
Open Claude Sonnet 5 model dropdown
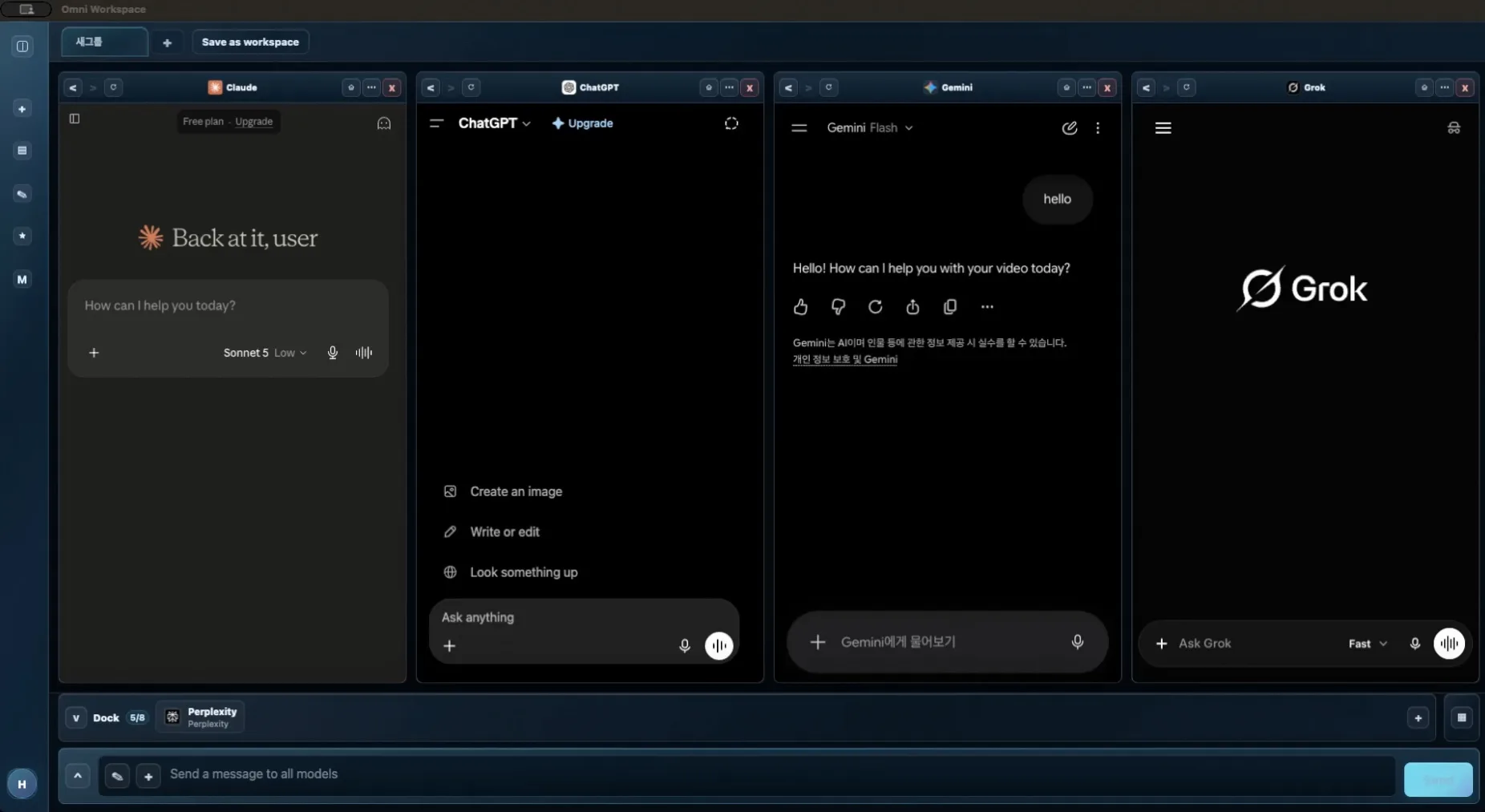click(x=265, y=353)
